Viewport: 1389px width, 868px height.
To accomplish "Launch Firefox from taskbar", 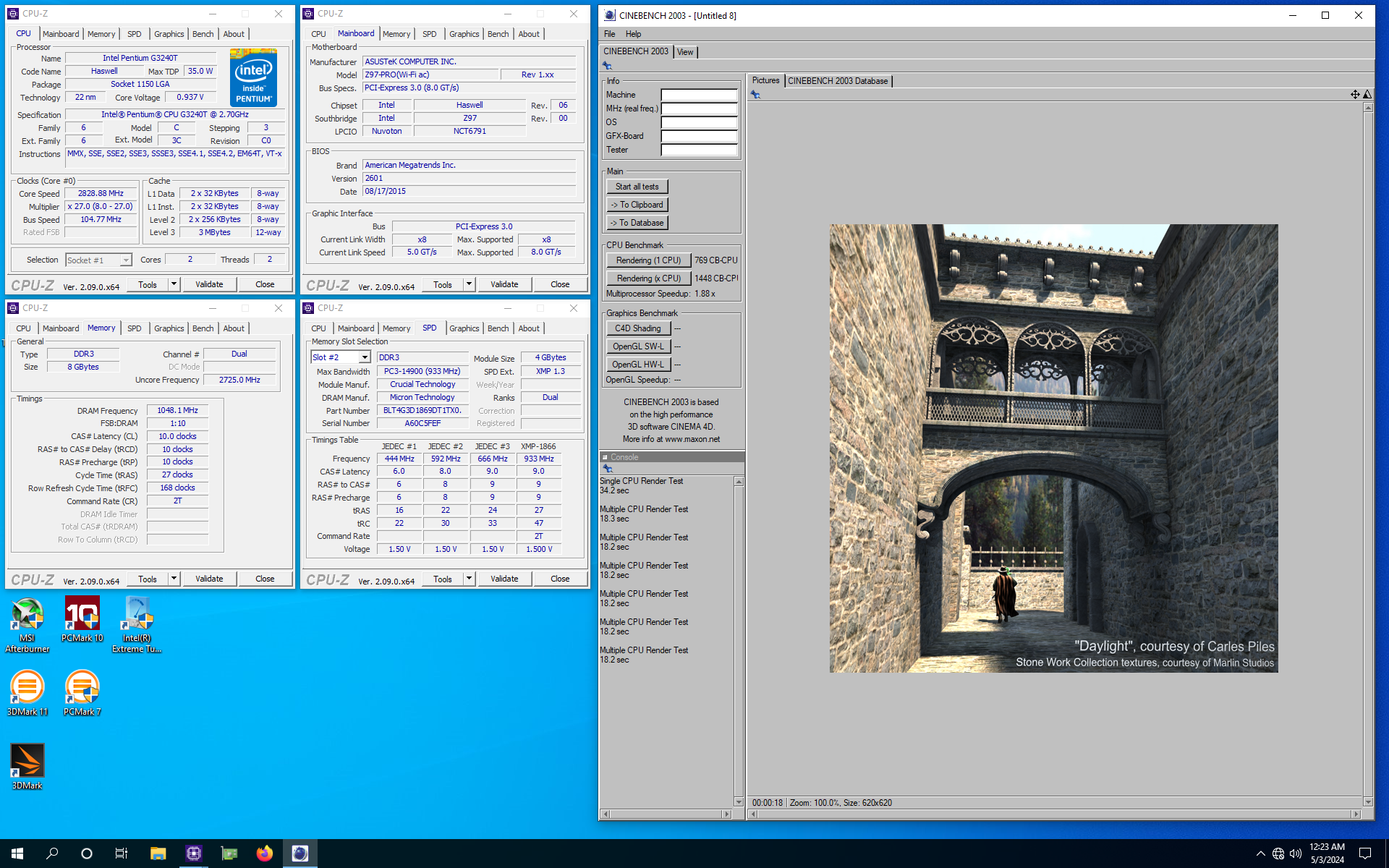I will pos(264,854).
